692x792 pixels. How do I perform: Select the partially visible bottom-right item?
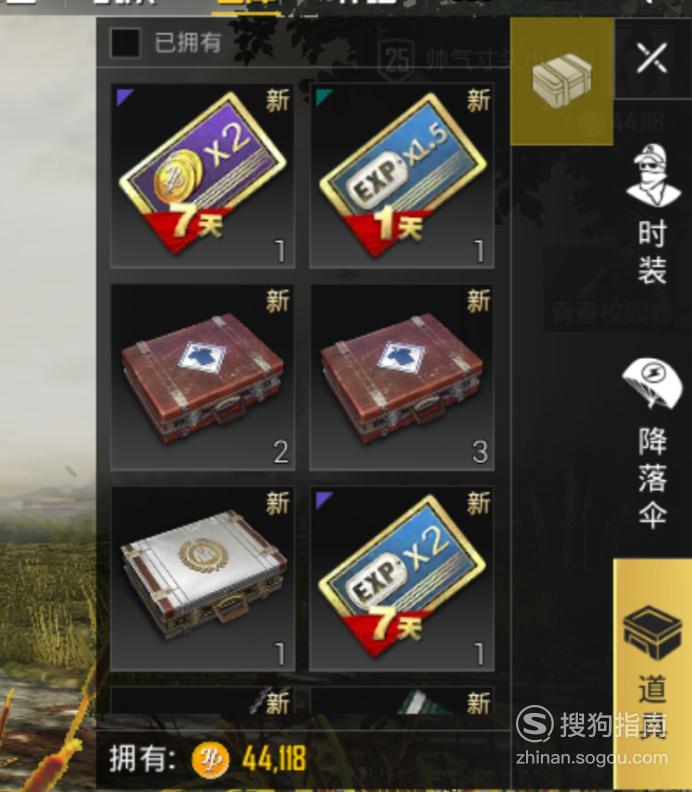pyautogui.click(x=402, y=701)
